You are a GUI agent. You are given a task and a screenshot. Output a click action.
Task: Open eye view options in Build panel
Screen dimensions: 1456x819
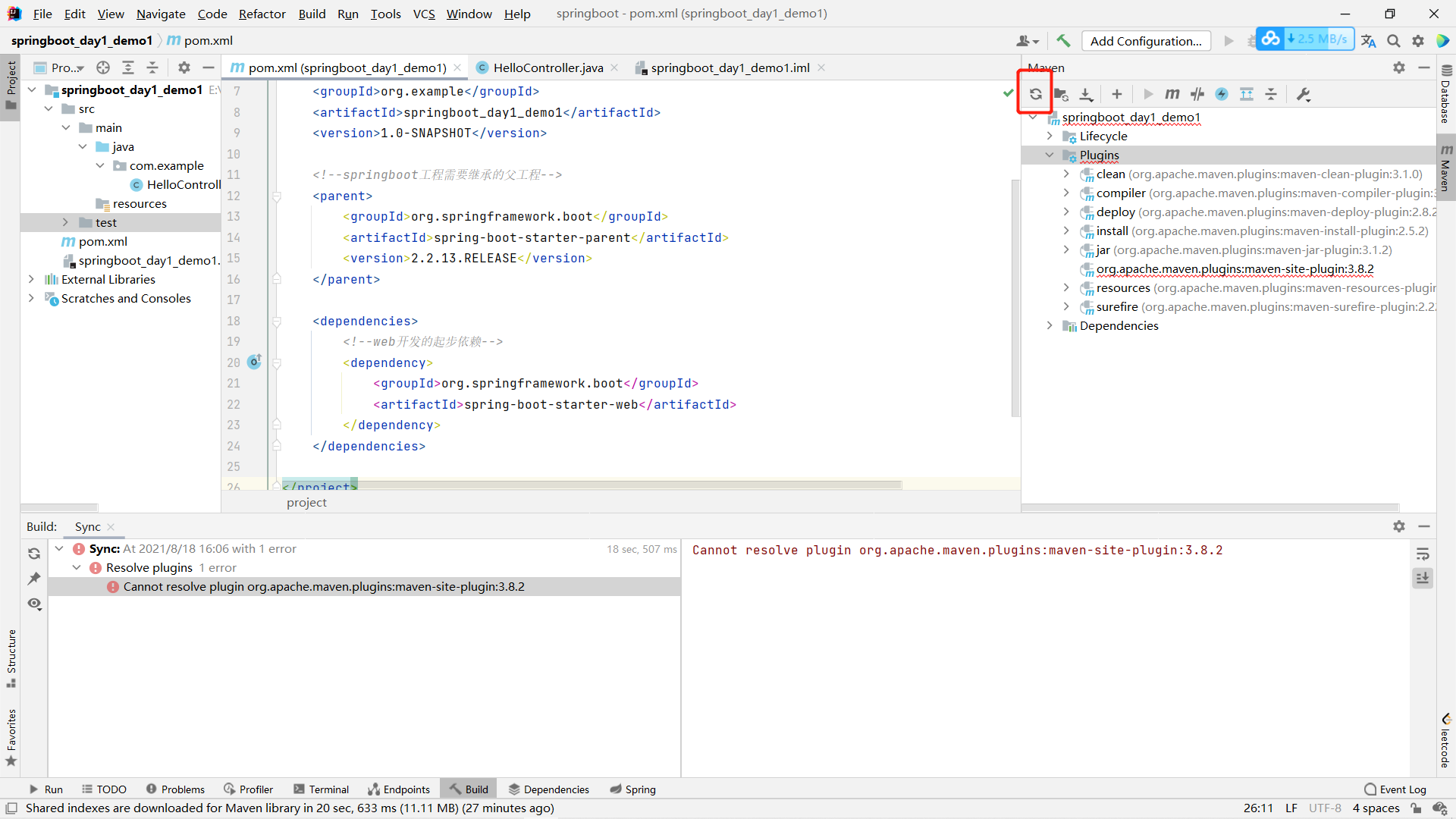click(x=34, y=604)
